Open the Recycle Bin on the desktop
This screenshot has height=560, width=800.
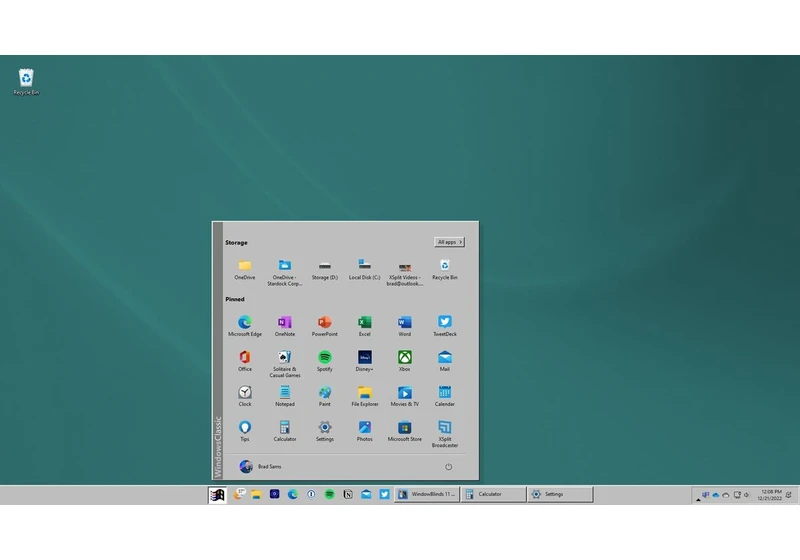click(x=26, y=82)
